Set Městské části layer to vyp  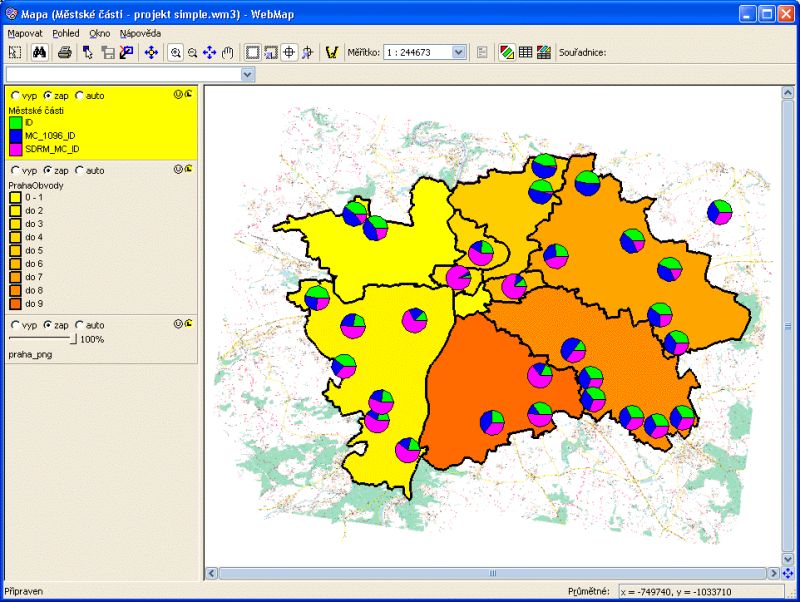[x=15, y=95]
